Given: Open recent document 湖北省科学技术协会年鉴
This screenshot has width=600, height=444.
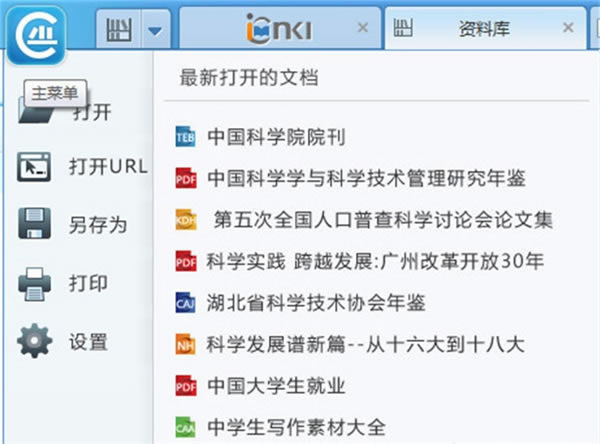Looking at the screenshot, I should [x=316, y=303].
